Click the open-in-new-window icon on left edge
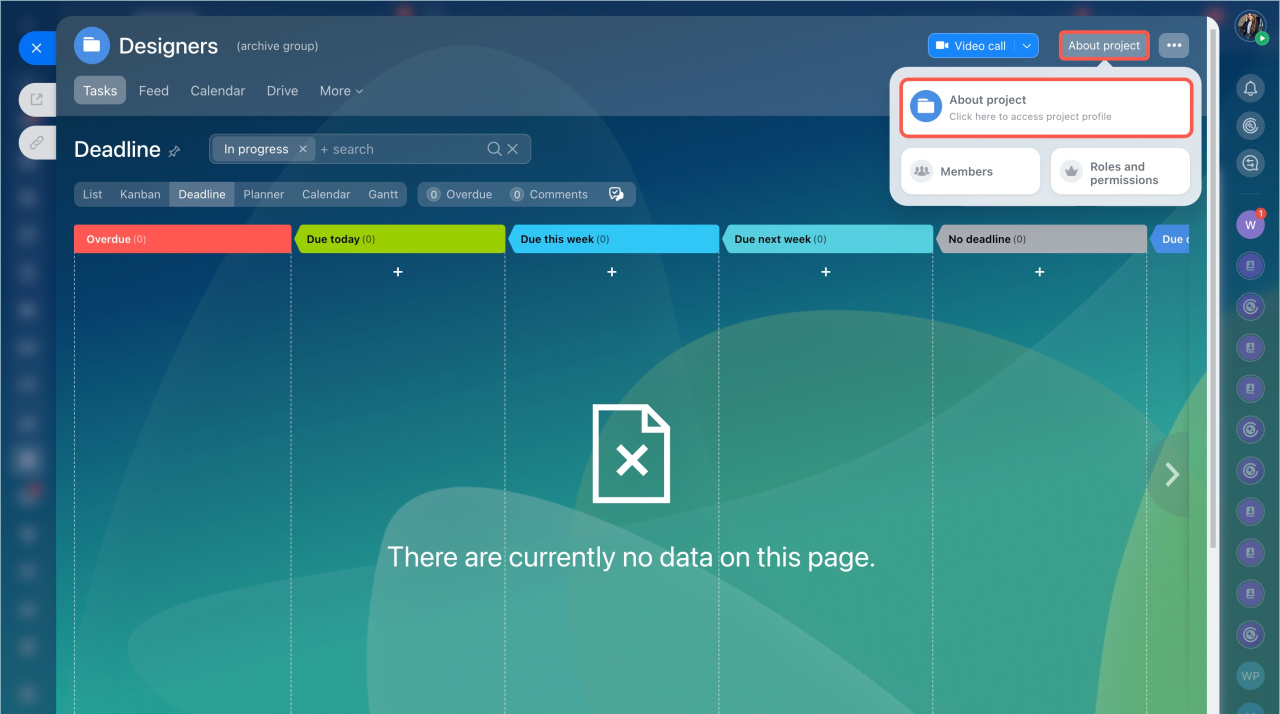Image resolution: width=1280 pixels, height=714 pixels. [37, 99]
